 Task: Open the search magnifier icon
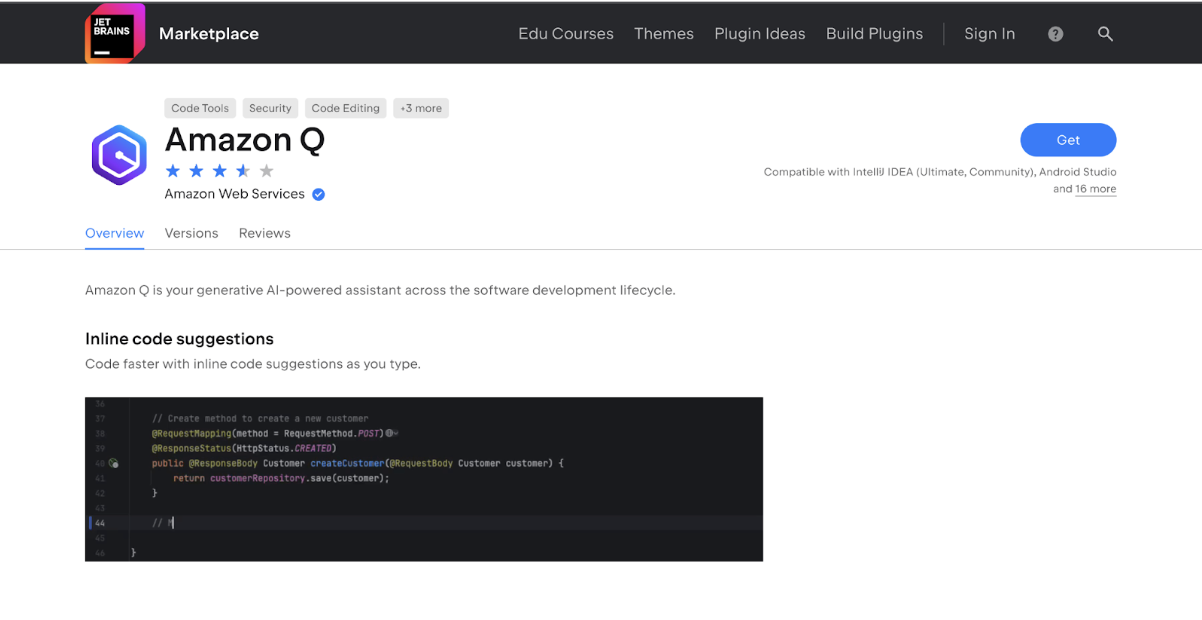(x=1105, y=33)
